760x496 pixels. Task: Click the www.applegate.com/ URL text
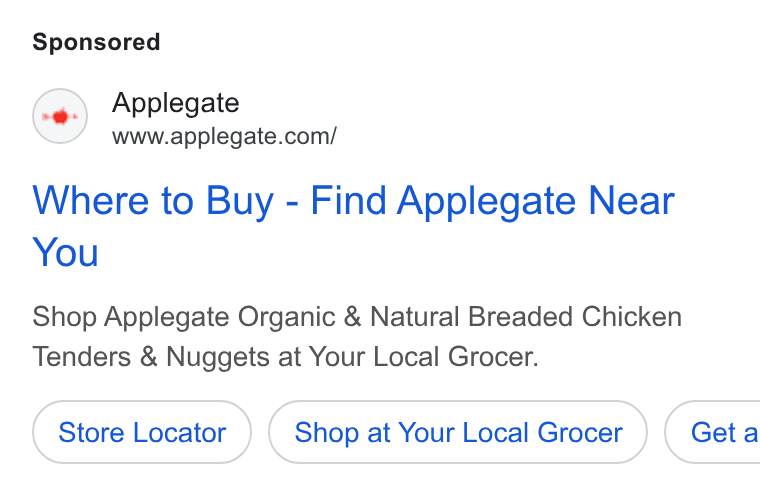coord(224,136)
